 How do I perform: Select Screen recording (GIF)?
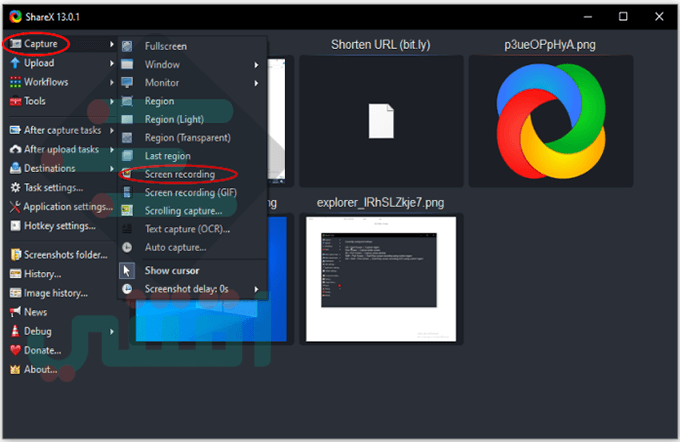[193, 192]
